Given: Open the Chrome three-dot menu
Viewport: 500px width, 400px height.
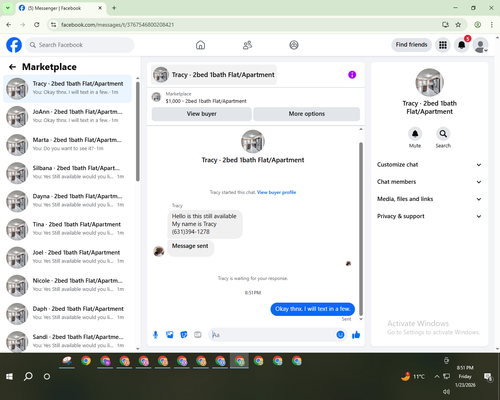Looking at the screenshot, I should tap(492, 25).
